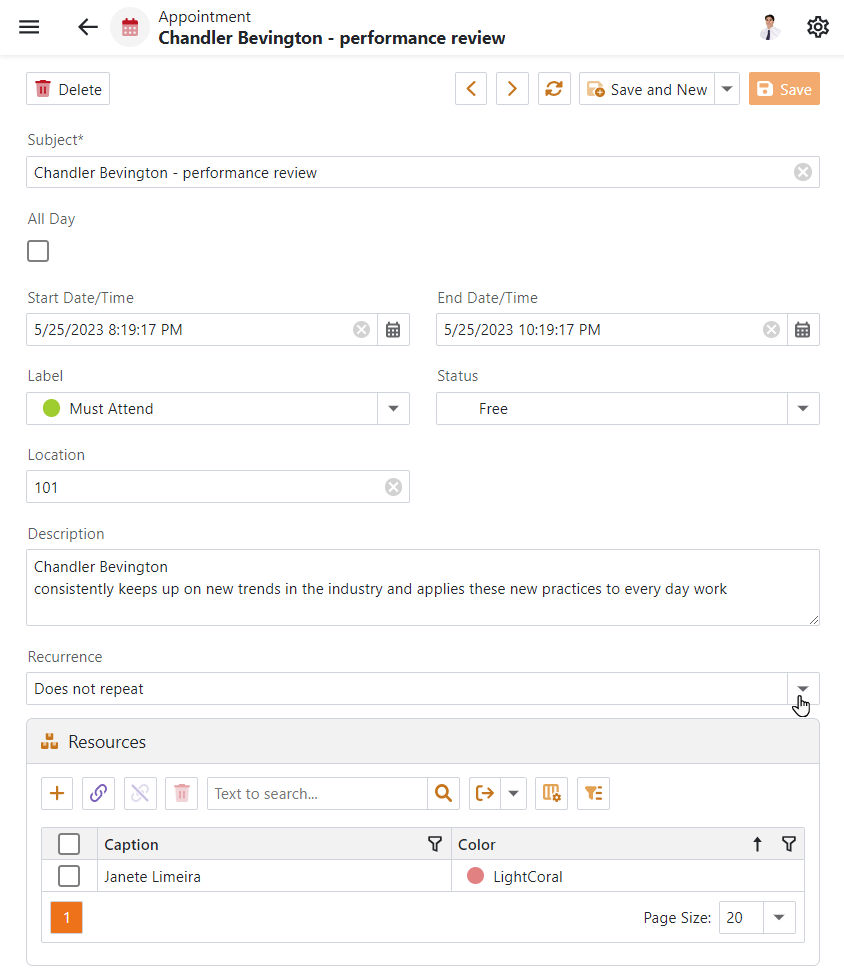The width and height of the screenshot is (844, 975).
Task: Open the Color column filter
Action: coord(789,844)
